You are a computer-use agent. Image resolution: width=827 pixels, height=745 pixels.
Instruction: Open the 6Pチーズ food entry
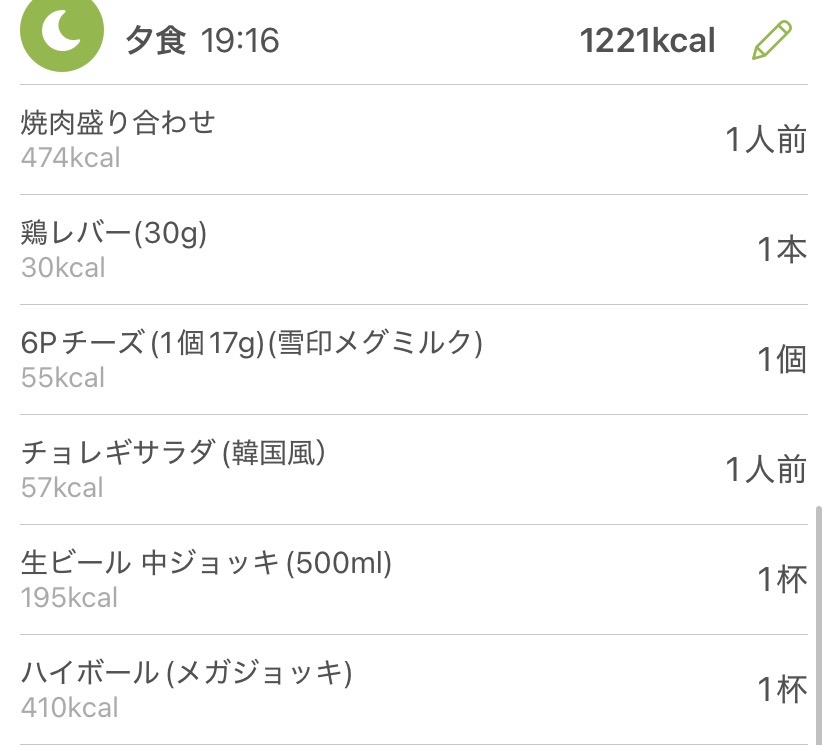point(251,343)
